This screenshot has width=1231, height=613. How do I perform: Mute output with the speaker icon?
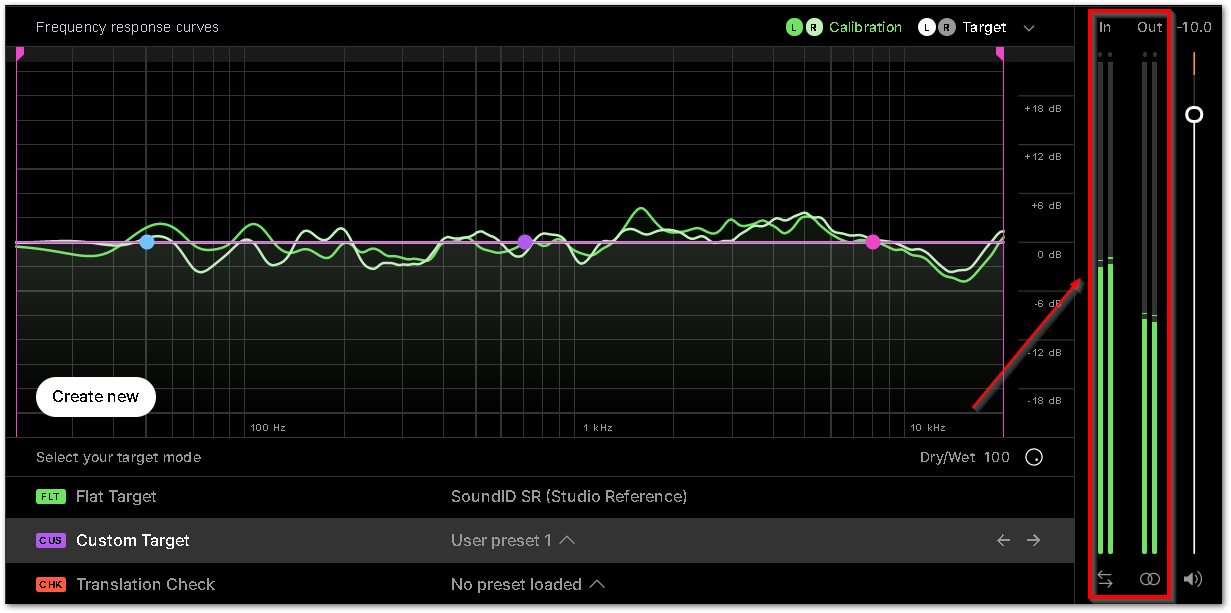[x=1192, y=579]
